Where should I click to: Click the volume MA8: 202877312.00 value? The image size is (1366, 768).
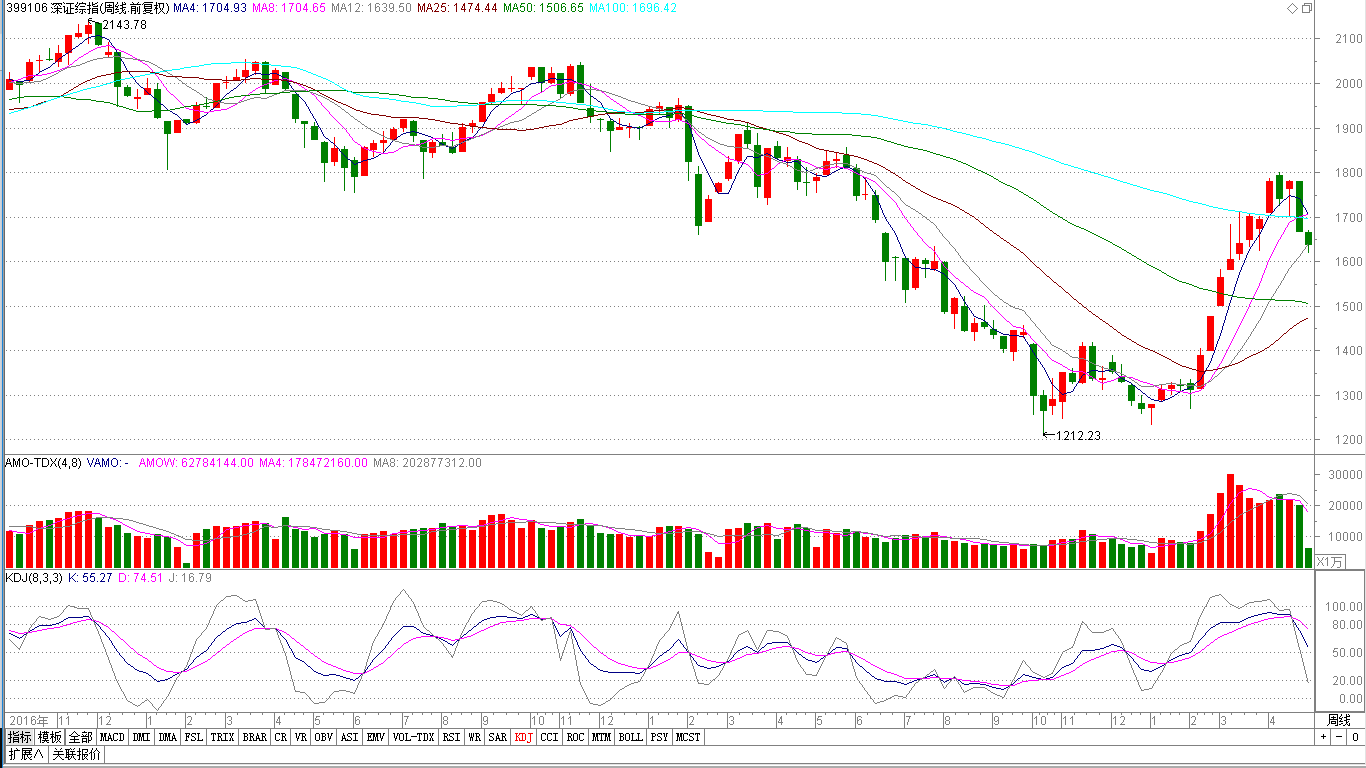pyautogui.click(x=427, y=463)
